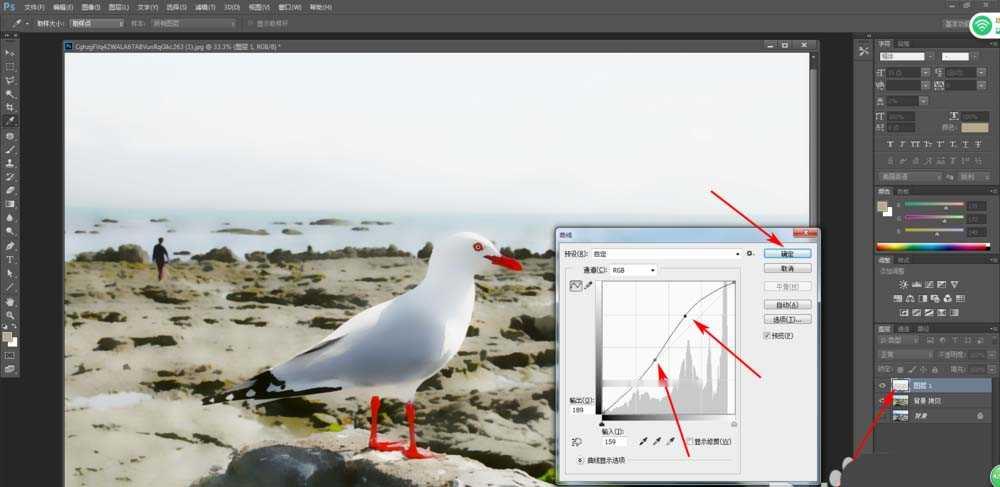Screen dimensions: 1000x487
Task: Click the Auto button in Curves
Action: coord(788,305)
